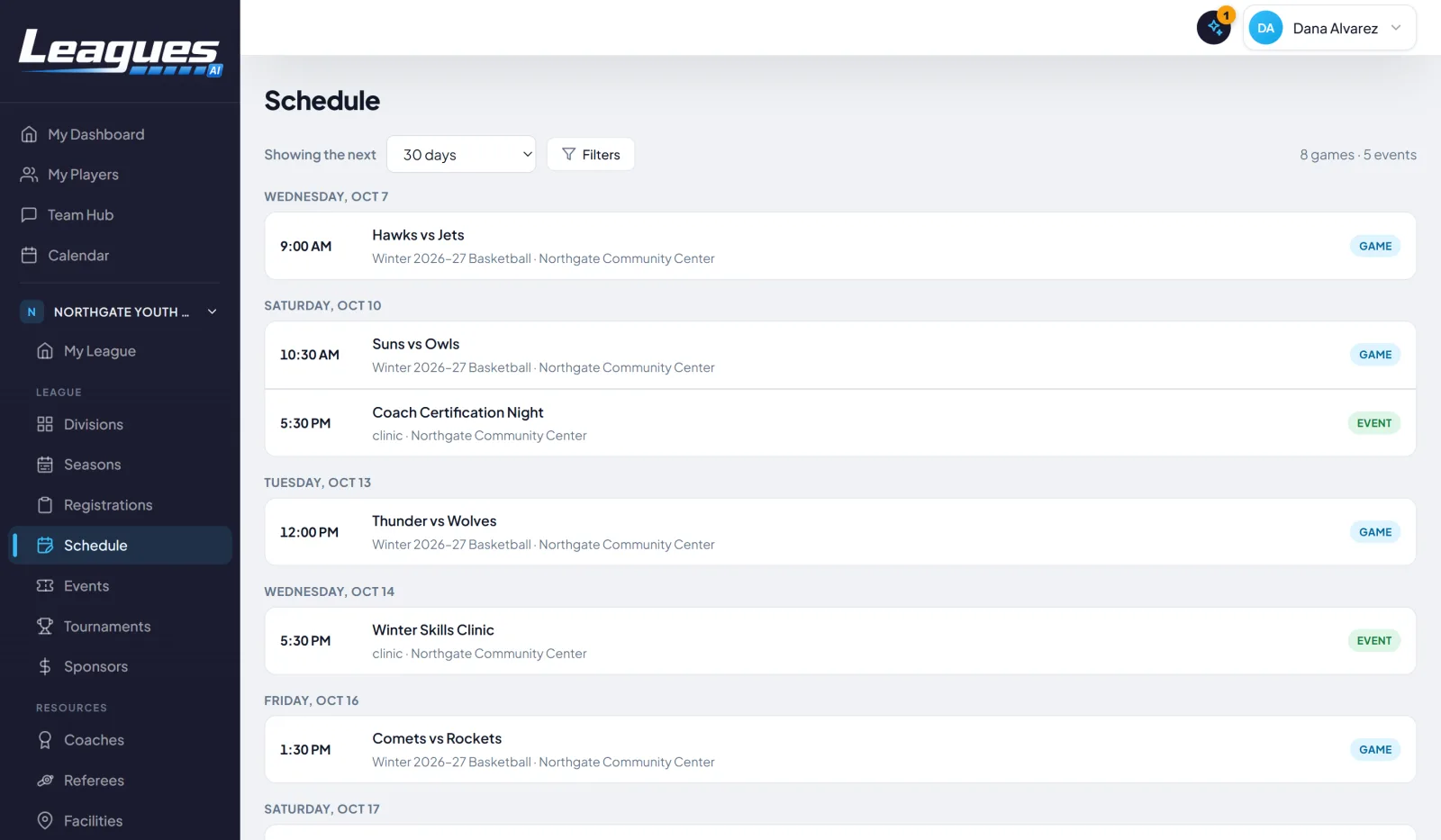This screenshot has width=1441, height=840.
Task: Click the Registrations clipboard icon
Action: (x=45, y=505)
